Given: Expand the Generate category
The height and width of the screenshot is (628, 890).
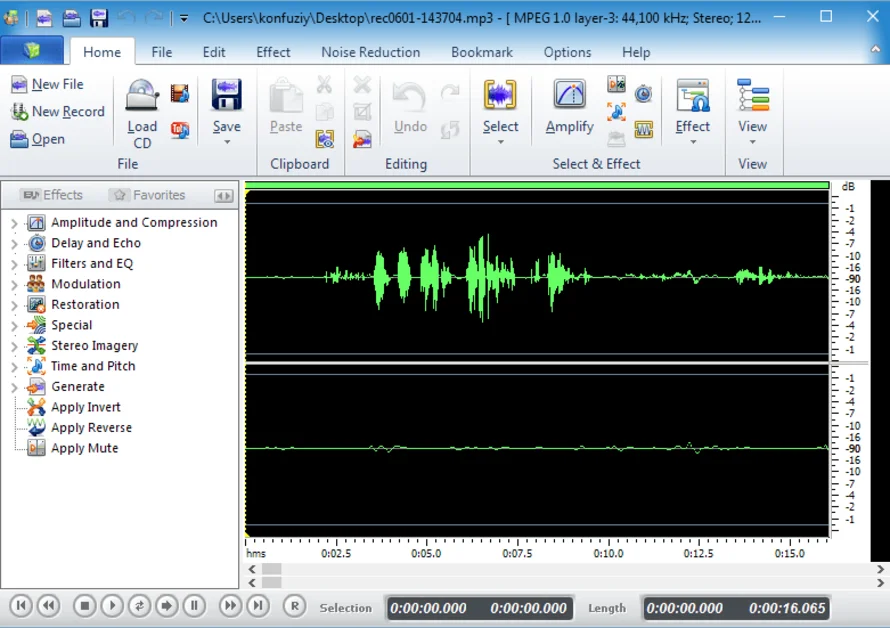Looking at the screenshot, I should pos(14,387).
